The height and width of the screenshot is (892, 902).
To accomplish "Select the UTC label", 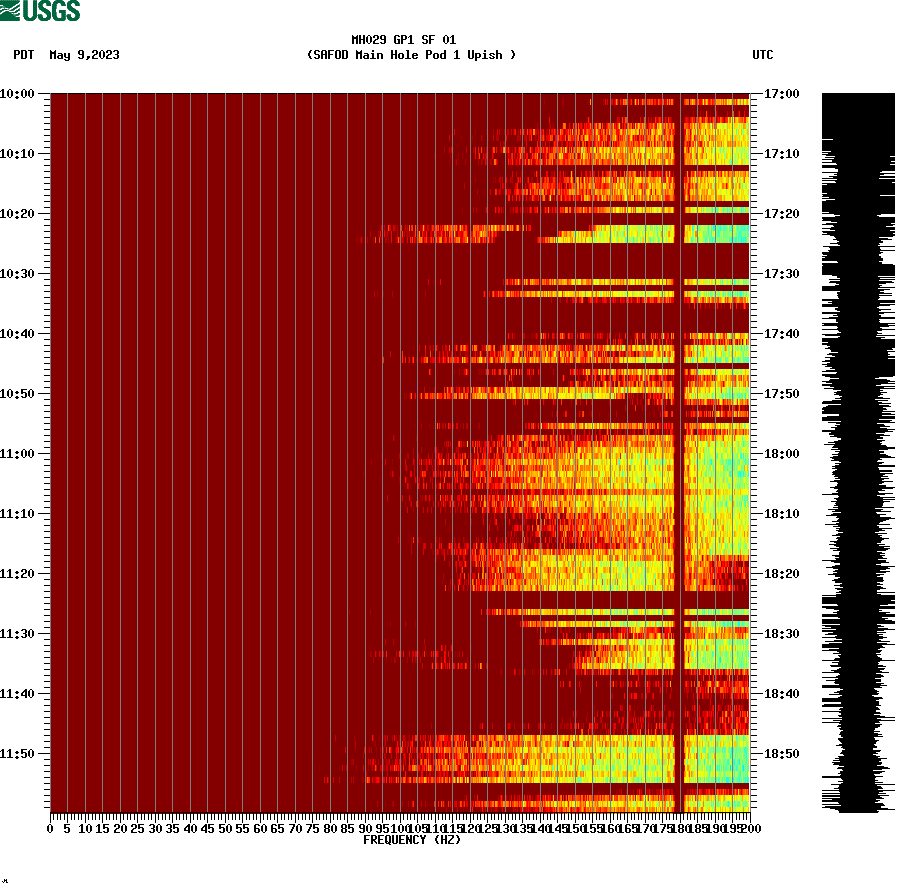I will (763, 56).
